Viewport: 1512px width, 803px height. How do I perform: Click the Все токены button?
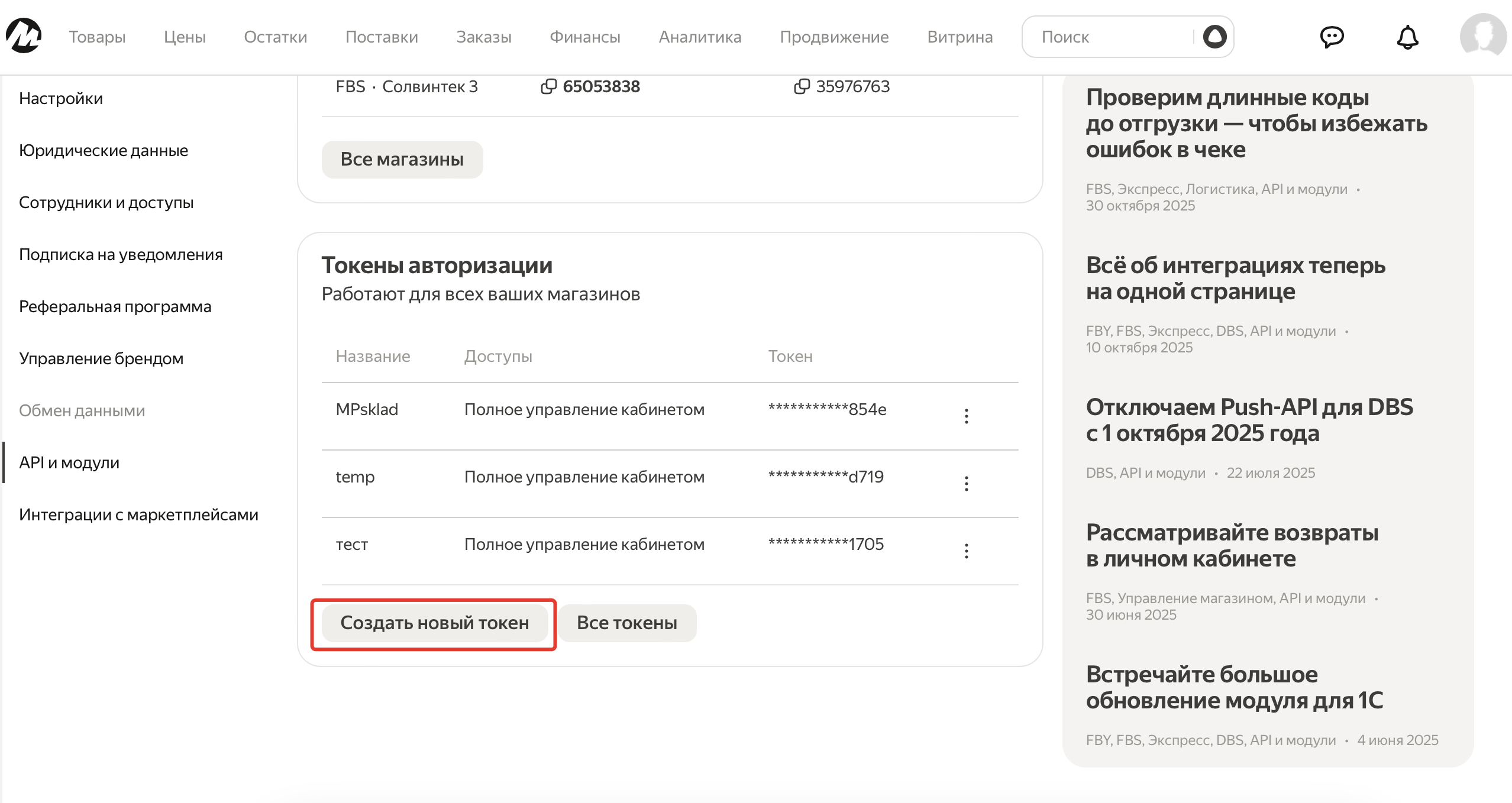tap(626, 623)
